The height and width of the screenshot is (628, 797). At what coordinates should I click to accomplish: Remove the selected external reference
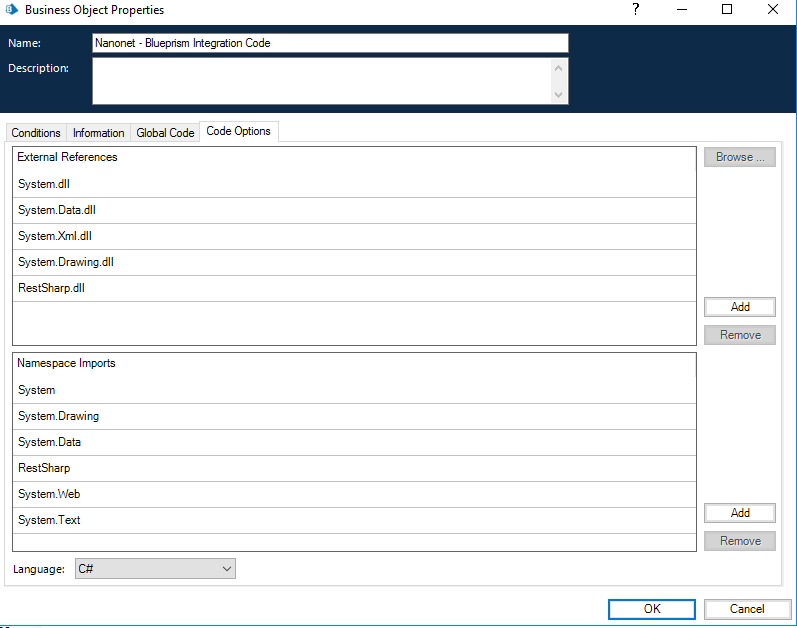click(740, 335)
